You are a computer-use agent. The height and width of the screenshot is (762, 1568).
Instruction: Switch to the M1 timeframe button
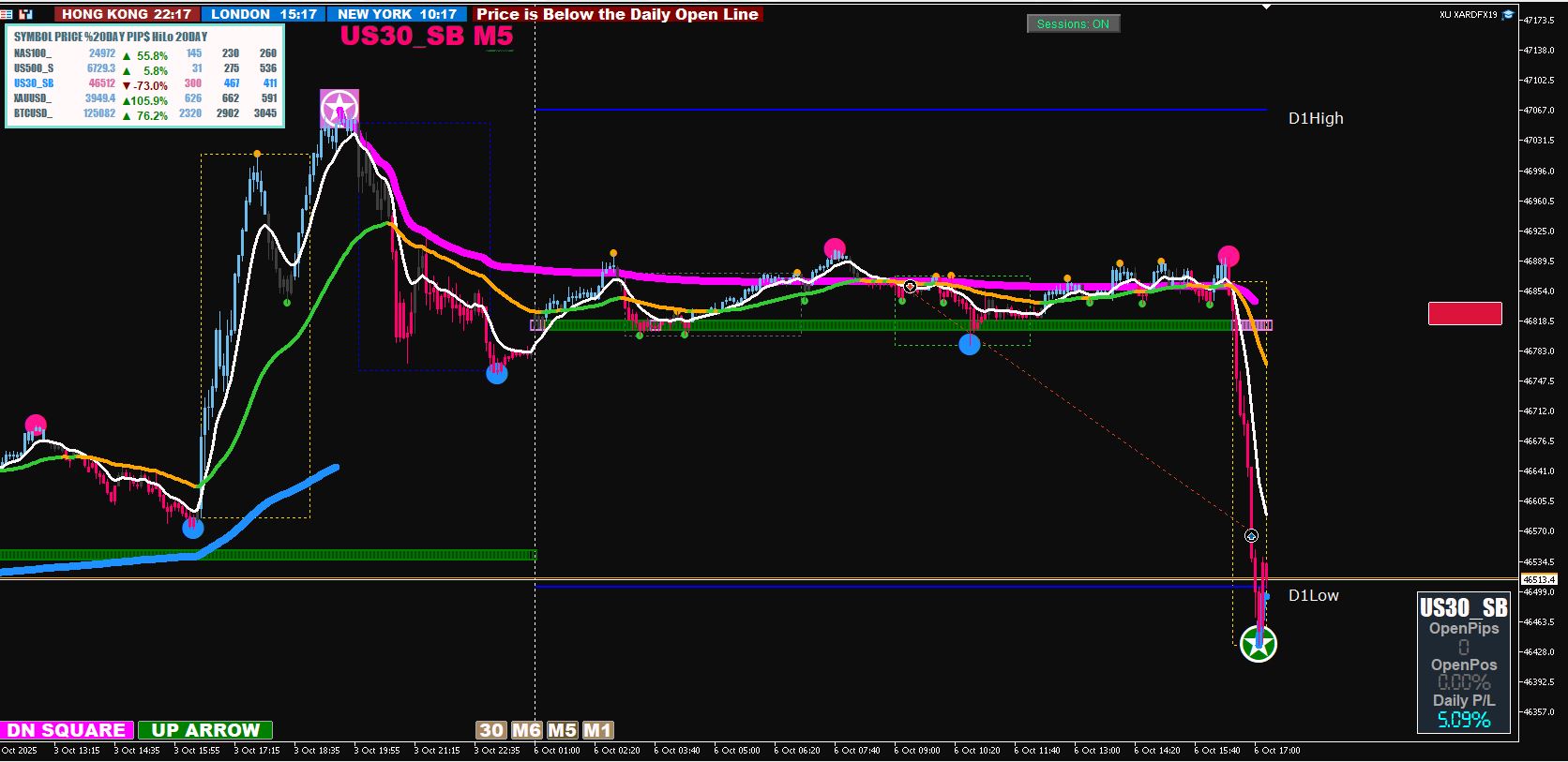click(x=597, y=730)
